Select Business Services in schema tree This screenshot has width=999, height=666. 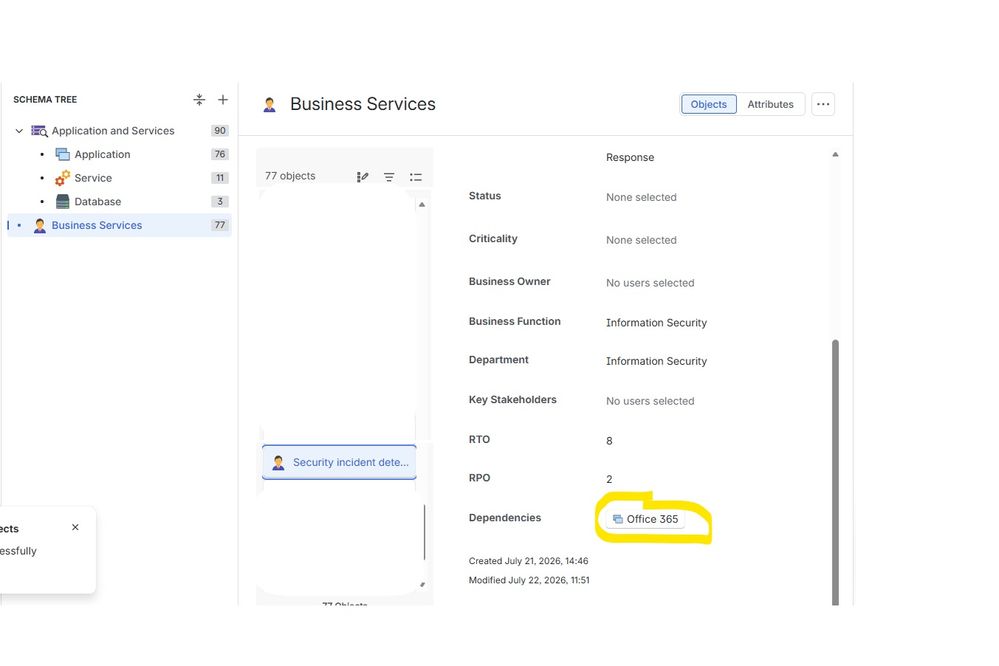point(119,225)
